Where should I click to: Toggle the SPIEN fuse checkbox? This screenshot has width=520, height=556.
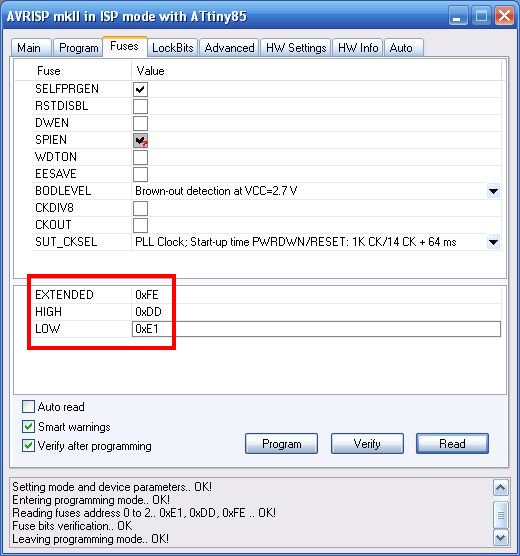tap(140, 140)
